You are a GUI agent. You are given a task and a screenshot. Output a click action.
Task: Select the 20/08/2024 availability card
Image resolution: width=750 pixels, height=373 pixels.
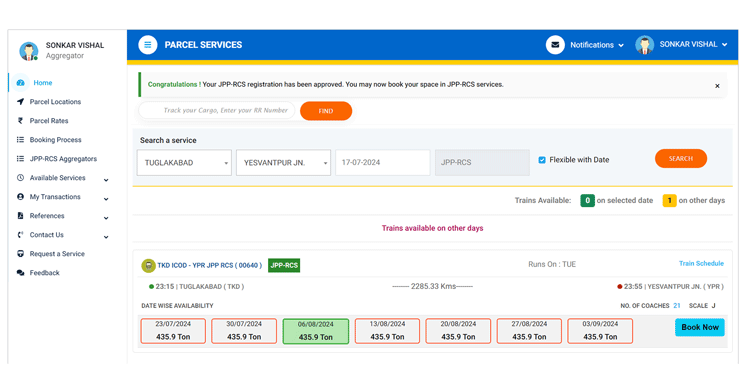point(458,331)
